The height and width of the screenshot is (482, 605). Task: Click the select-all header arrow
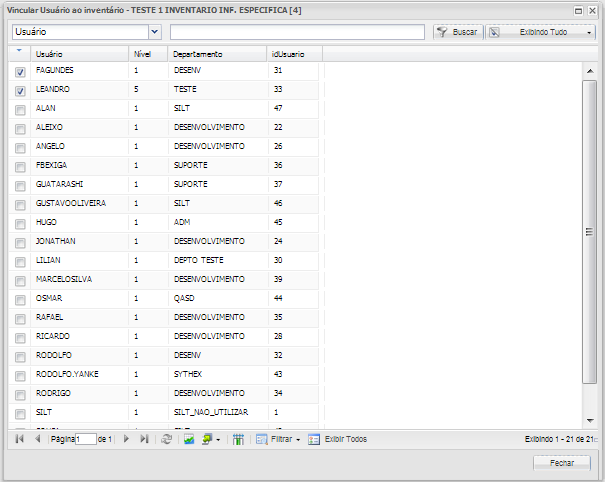[19, 51]
